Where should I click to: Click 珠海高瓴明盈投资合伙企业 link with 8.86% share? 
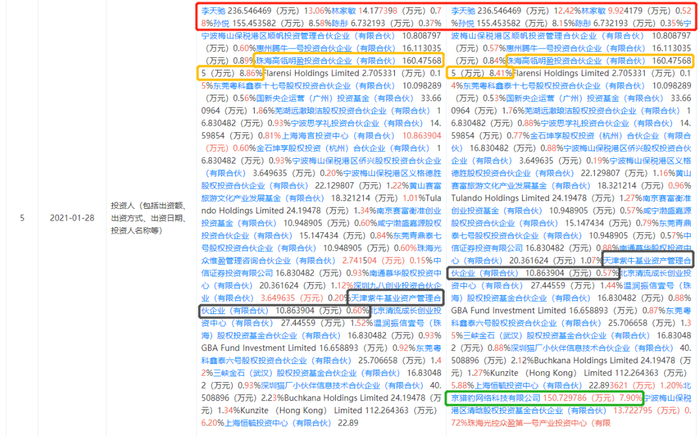[326, 61]
